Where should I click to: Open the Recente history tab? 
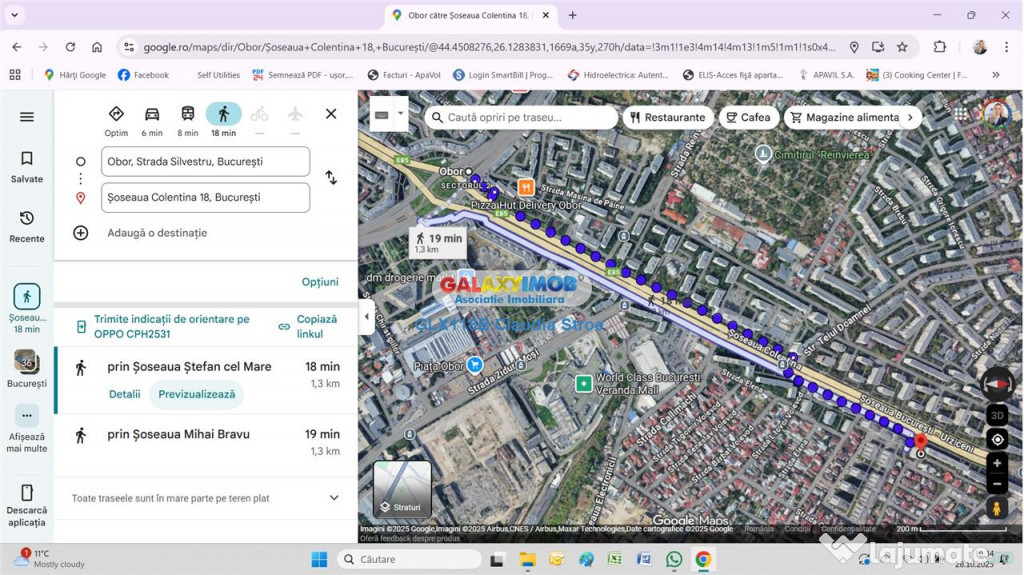click(27, 226)
